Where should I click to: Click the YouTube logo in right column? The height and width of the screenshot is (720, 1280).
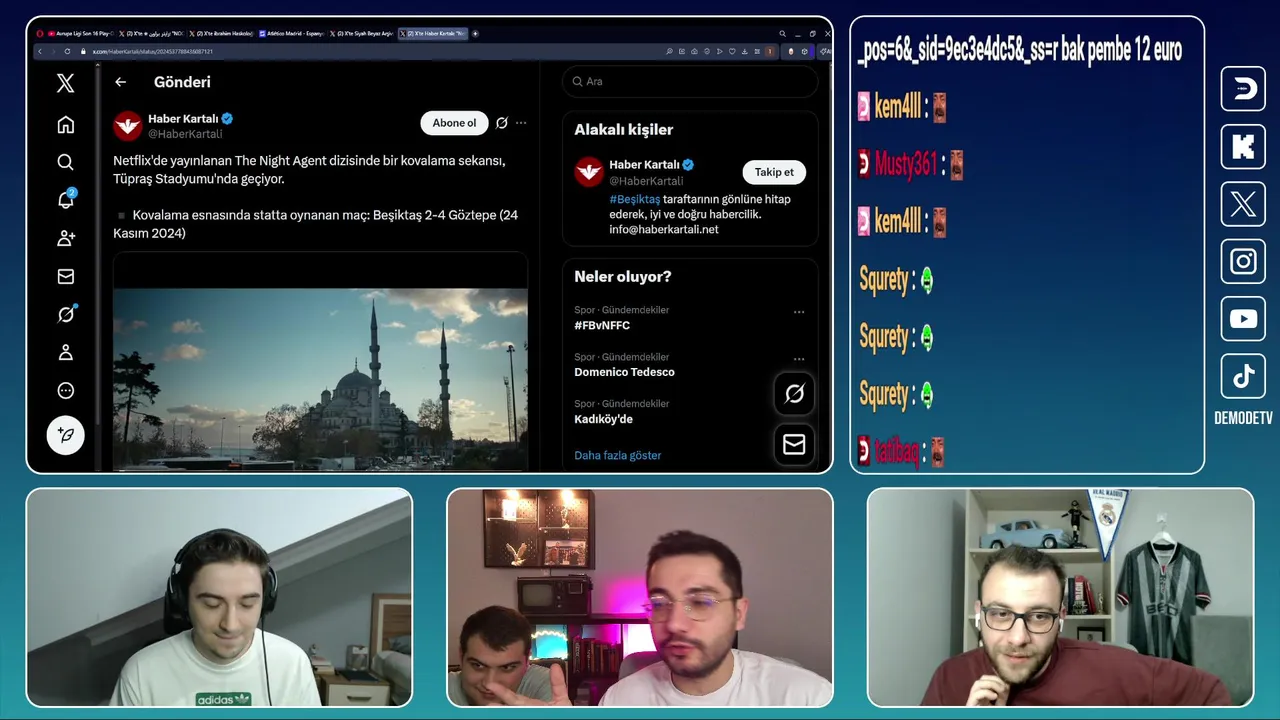click(1243, 319)
